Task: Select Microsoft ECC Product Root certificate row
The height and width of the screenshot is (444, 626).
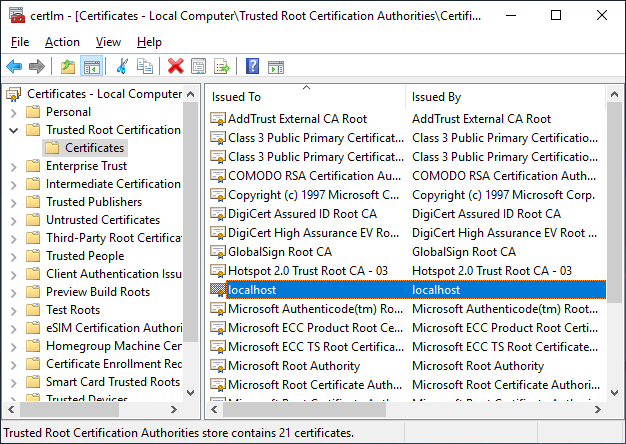Action: 408,328
